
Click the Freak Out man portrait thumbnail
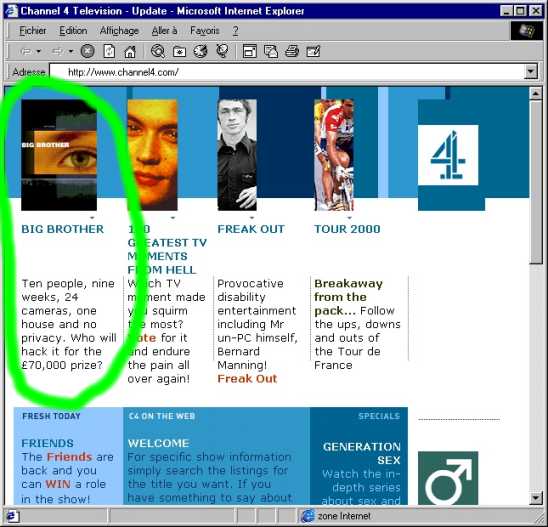(x=237, y=155)
